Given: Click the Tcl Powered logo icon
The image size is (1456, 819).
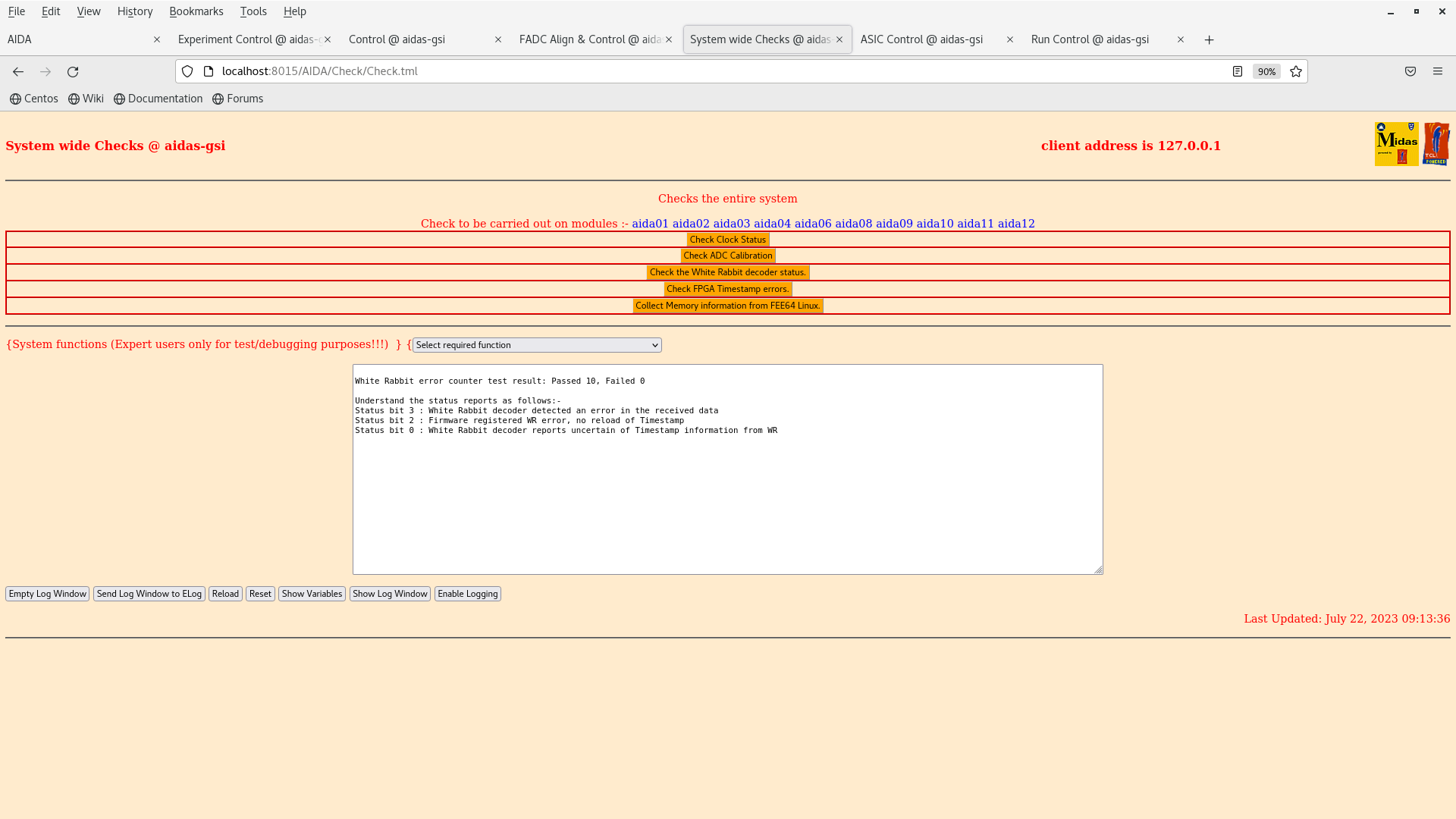Looking at the screenshot, I should click(x=1436, y=144).
